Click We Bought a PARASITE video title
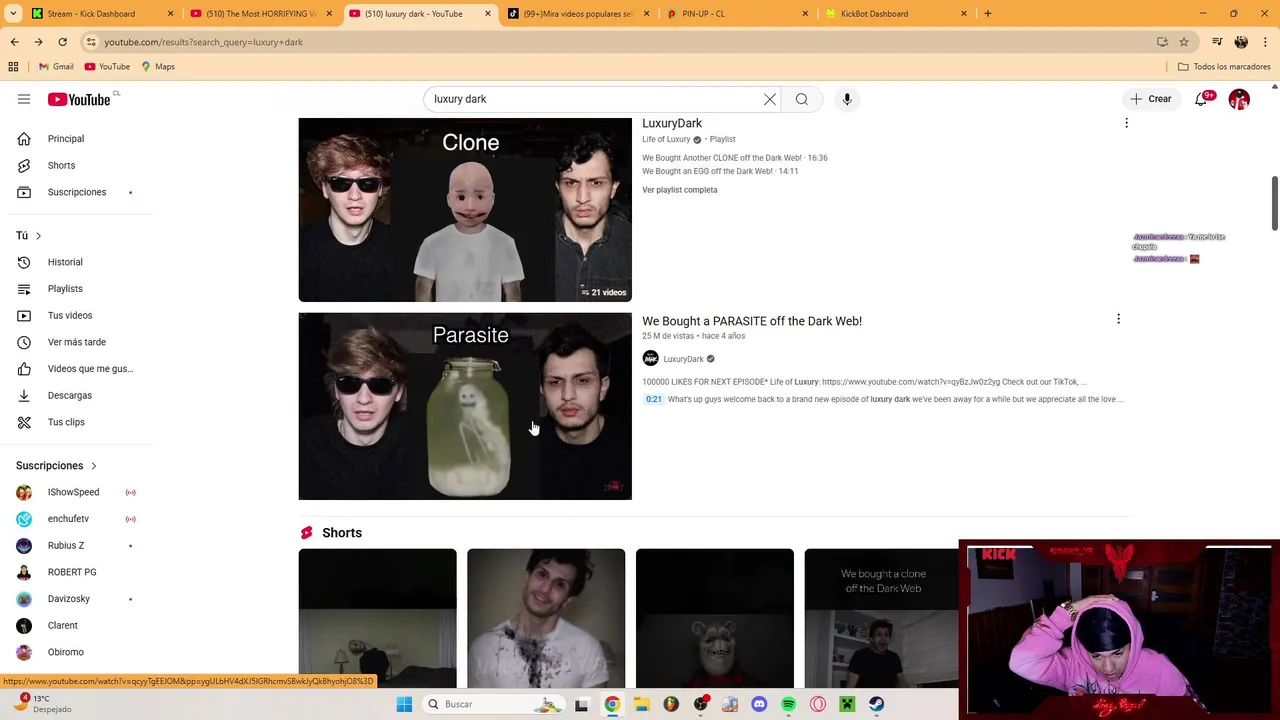 pos(752,321)
